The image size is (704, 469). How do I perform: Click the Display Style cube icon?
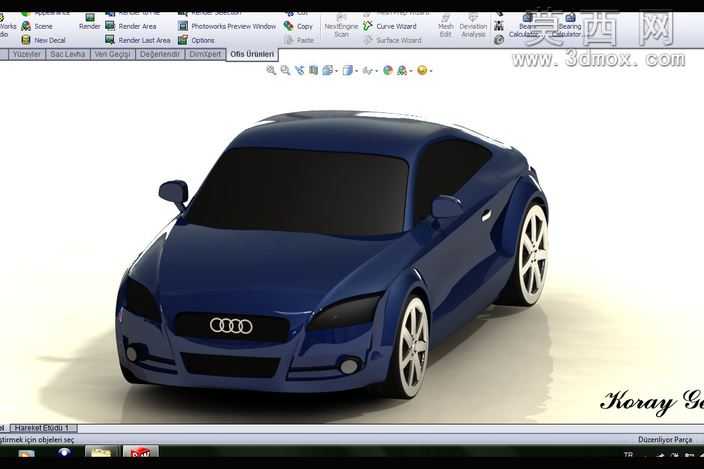pyautogui.click(x=348, y=70)
